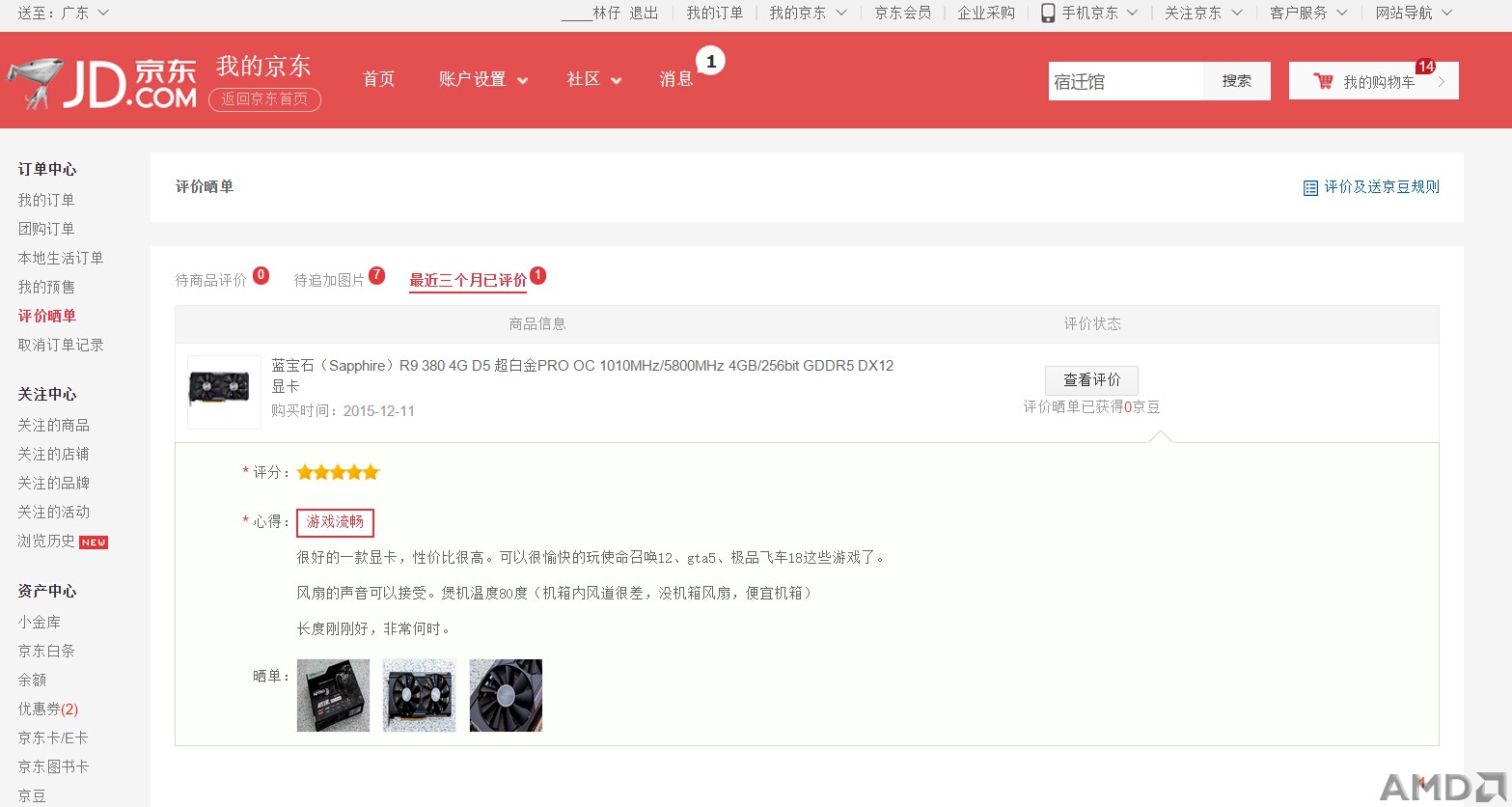Click the username 林仔 in the top bar
The width and height of the screenshot is (1512, 807).
591,13
